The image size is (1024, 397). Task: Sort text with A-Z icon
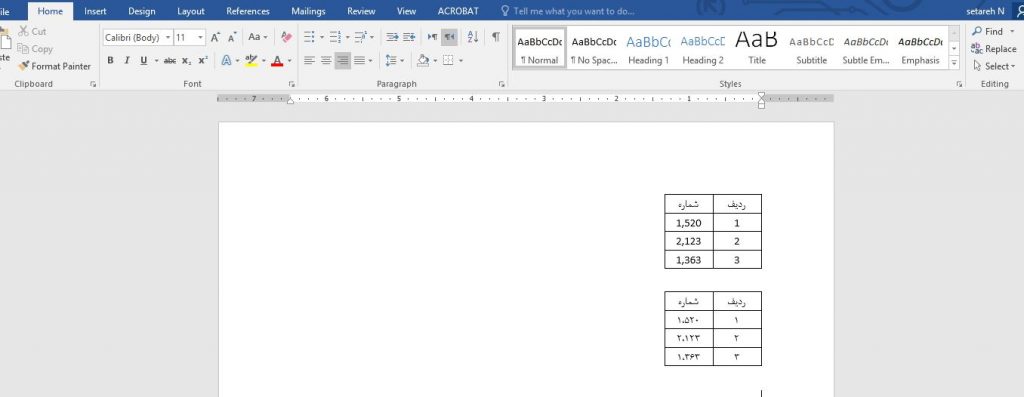point(473,37)
